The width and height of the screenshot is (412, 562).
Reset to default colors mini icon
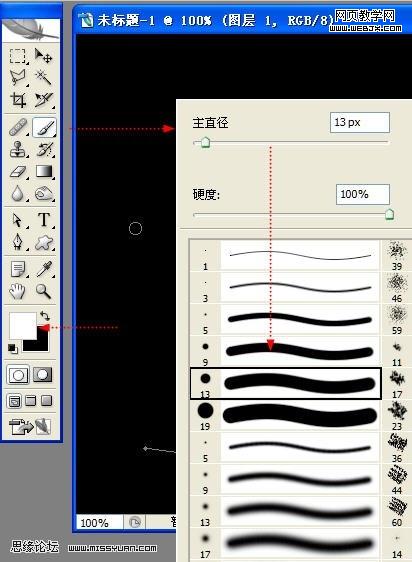coord(13,348)
